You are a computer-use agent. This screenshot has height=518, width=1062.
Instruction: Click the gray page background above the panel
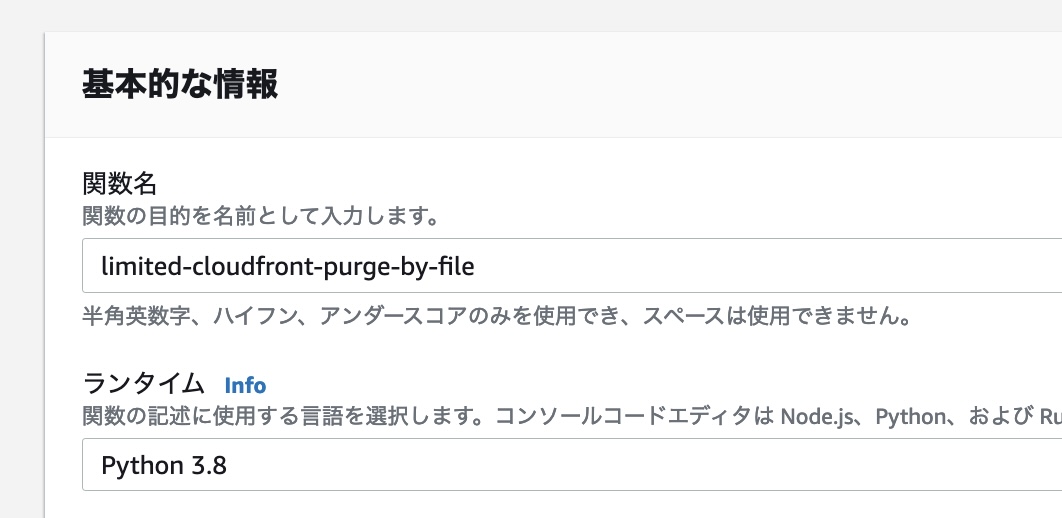(500, 14)
